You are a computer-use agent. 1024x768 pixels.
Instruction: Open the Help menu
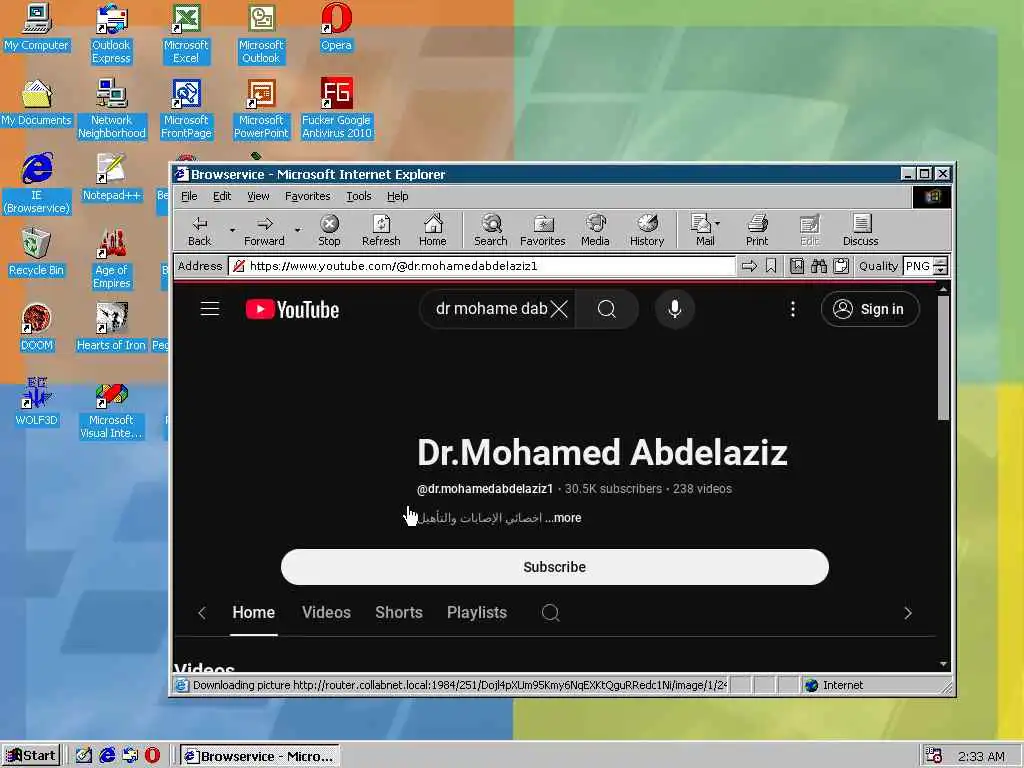397,196
